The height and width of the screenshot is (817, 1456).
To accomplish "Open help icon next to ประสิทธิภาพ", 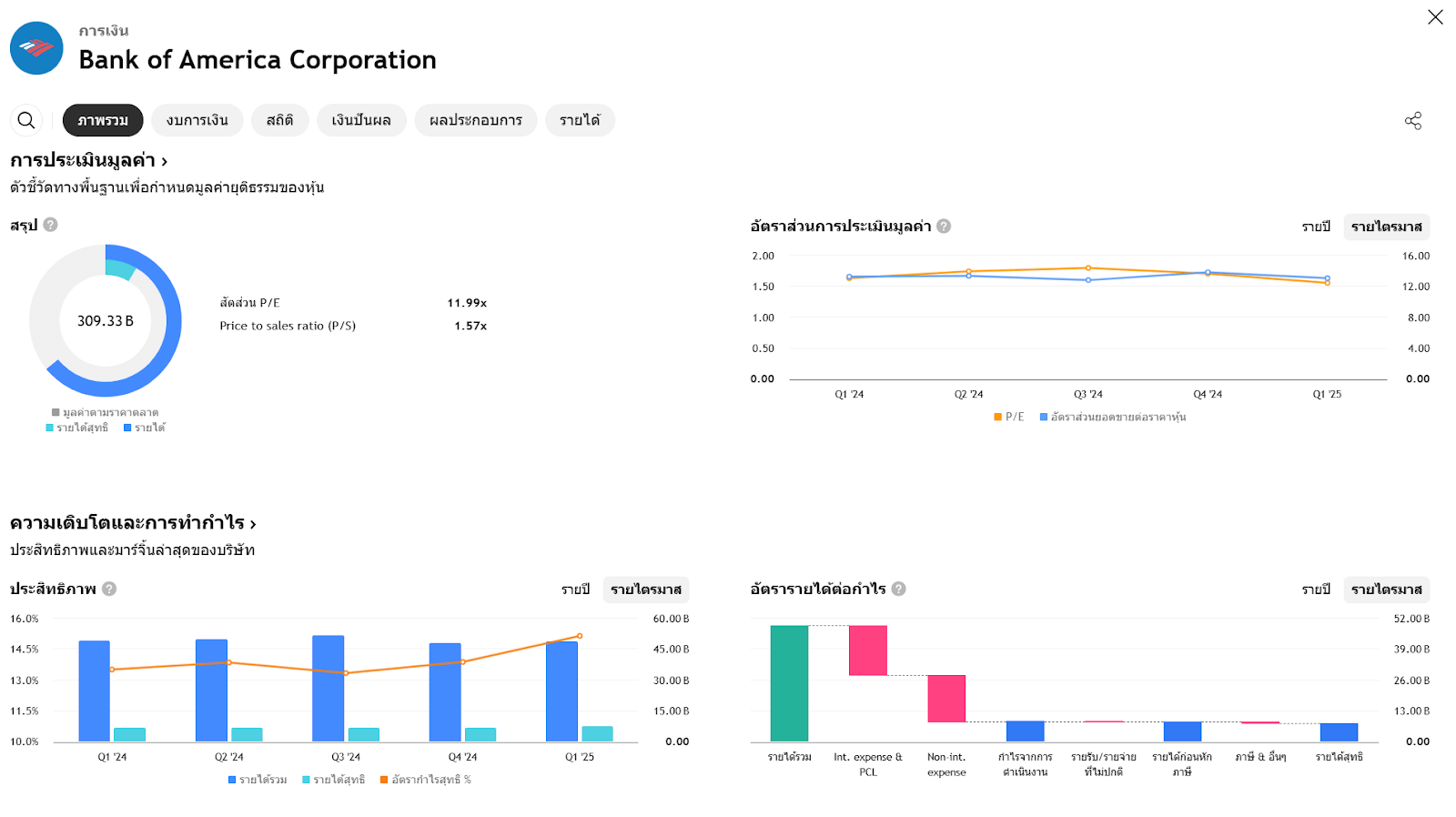I will coord(109,589).
